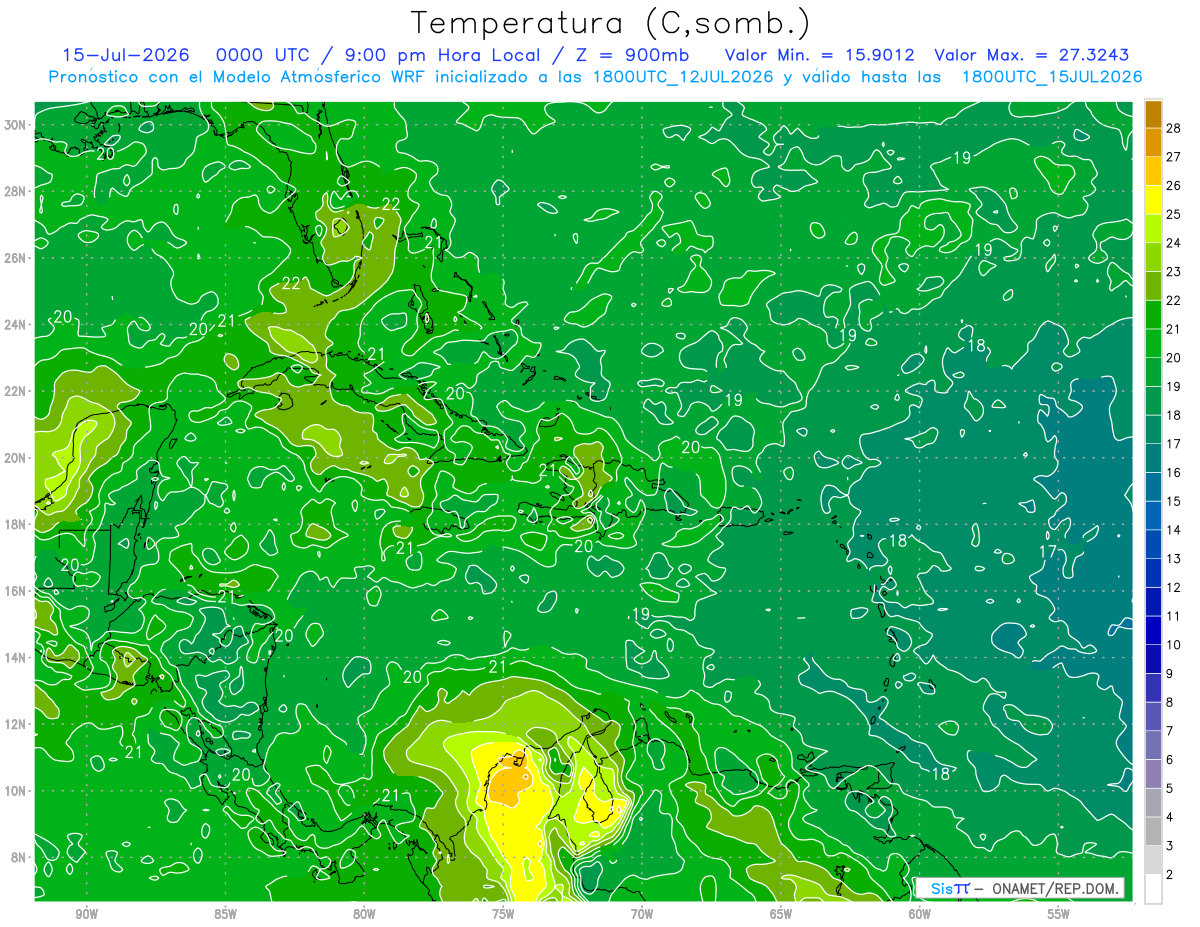Click the "85W" longitude label
This screenshot has height=927, width=1200.
[x=225, y=915]
